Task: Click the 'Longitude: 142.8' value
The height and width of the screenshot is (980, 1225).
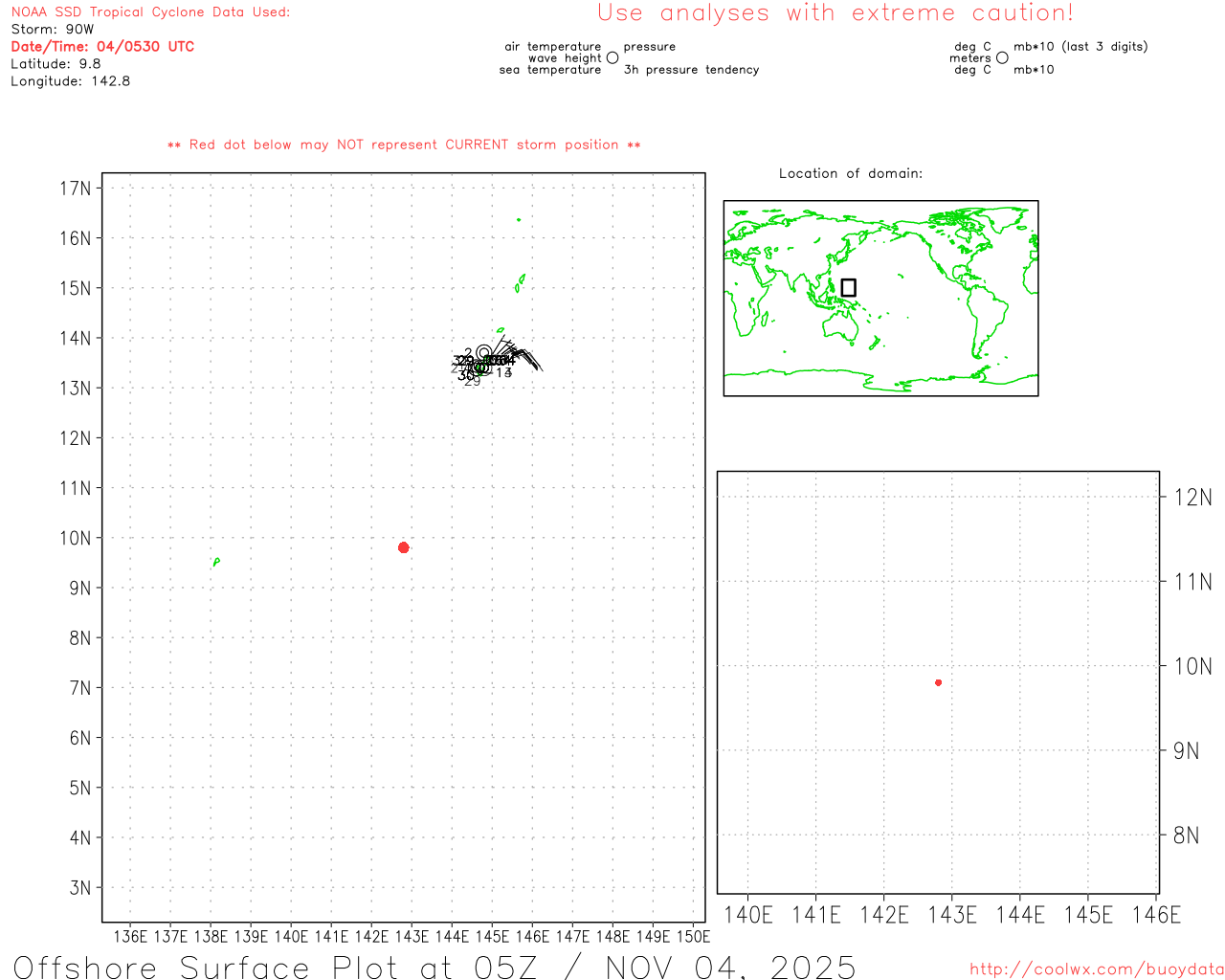Action: (x=70, y=81)
